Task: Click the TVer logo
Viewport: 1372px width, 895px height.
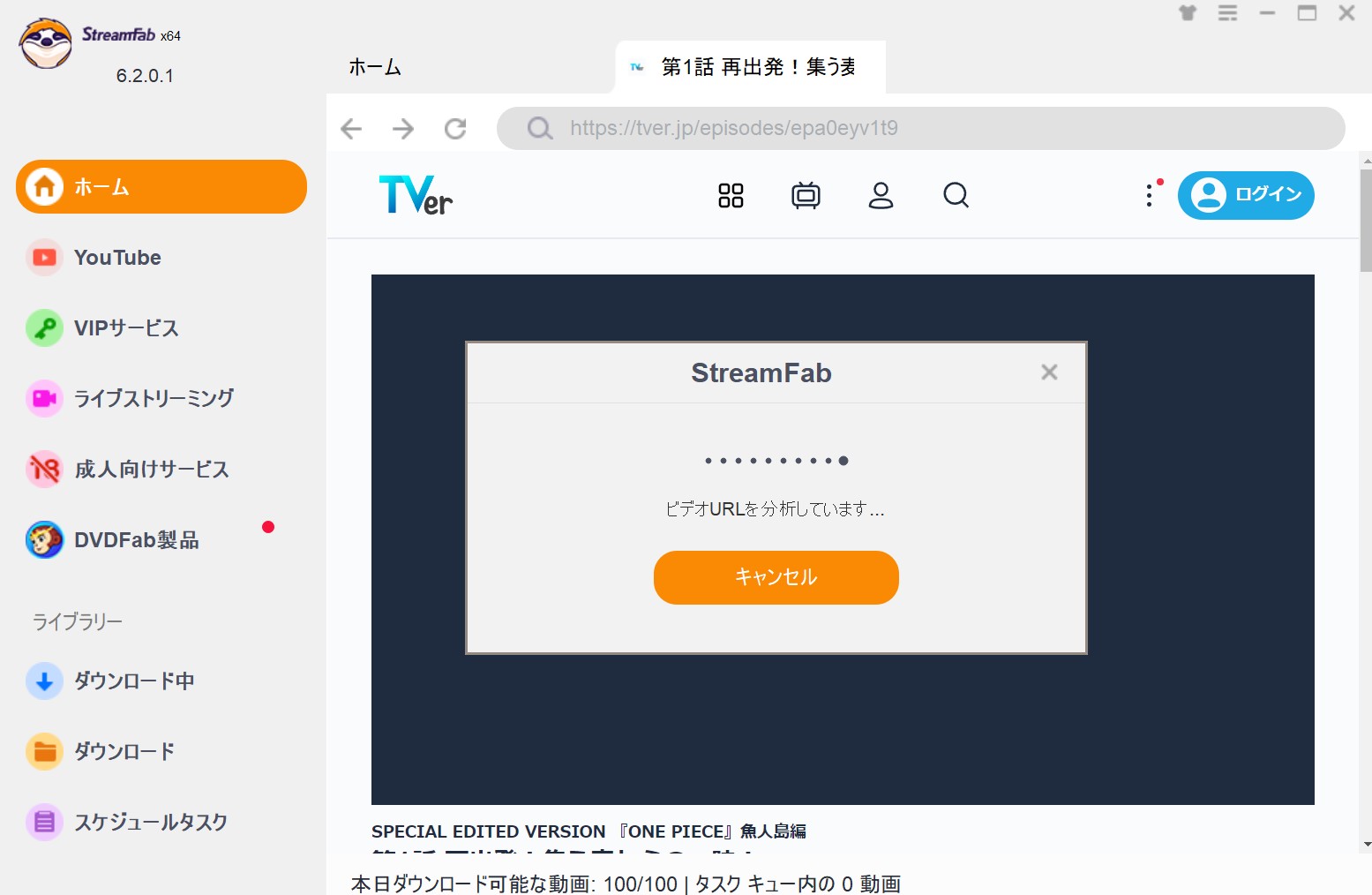Action: tap(416, 195)
